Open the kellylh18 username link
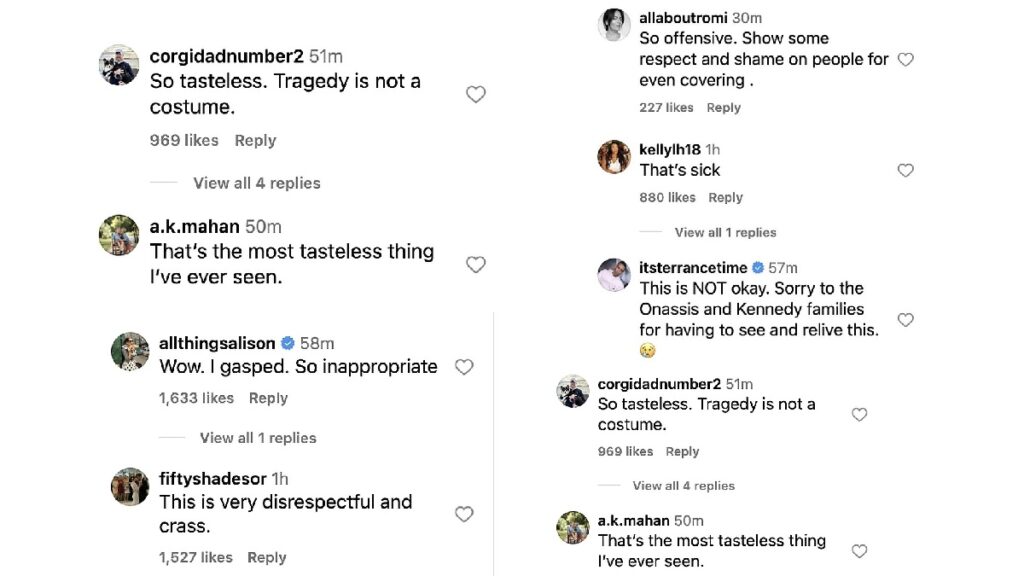1024x576 pixels. (x=667, y=150)
